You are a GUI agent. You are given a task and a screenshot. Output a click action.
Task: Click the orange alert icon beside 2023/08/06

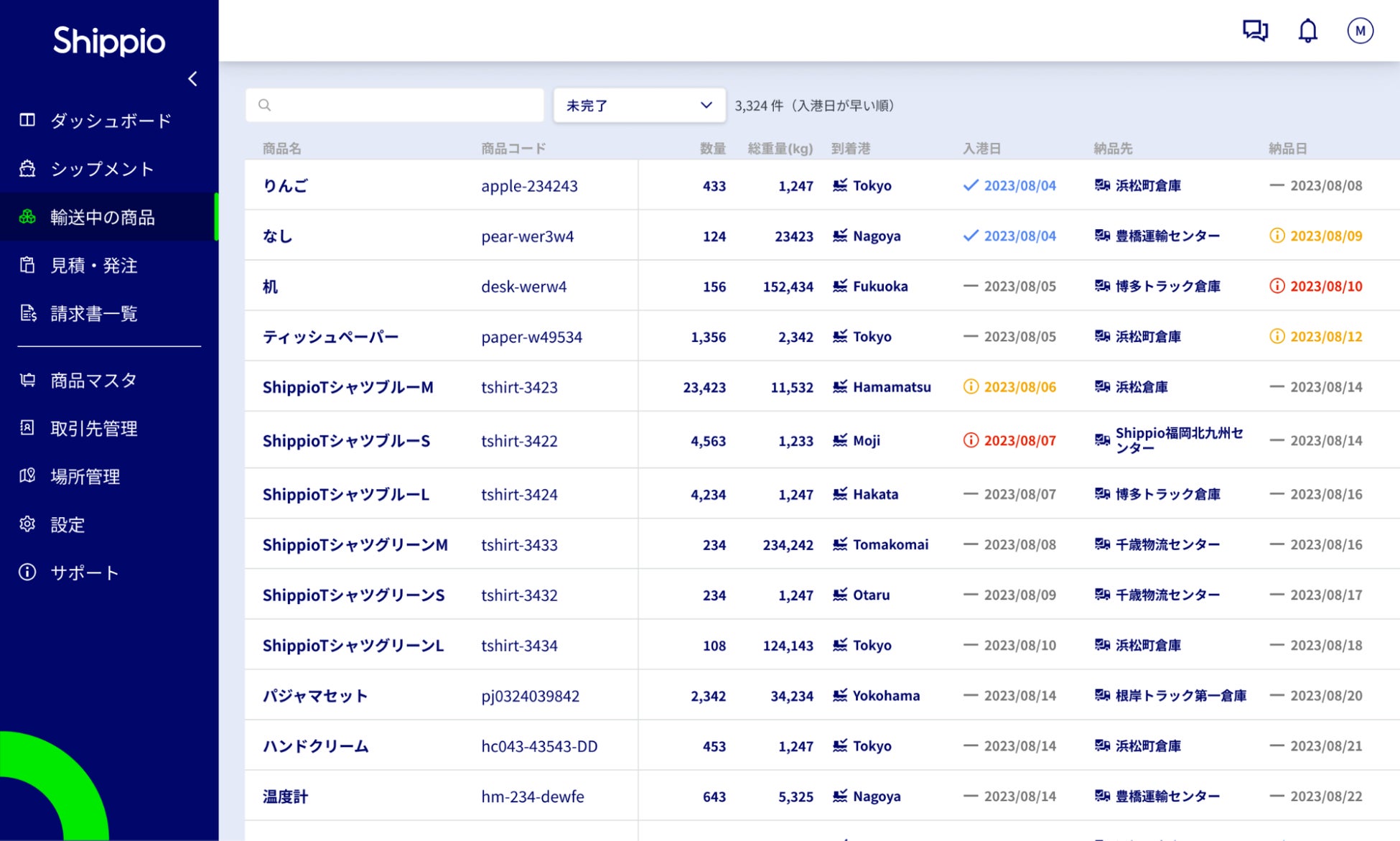coord(971,386)
